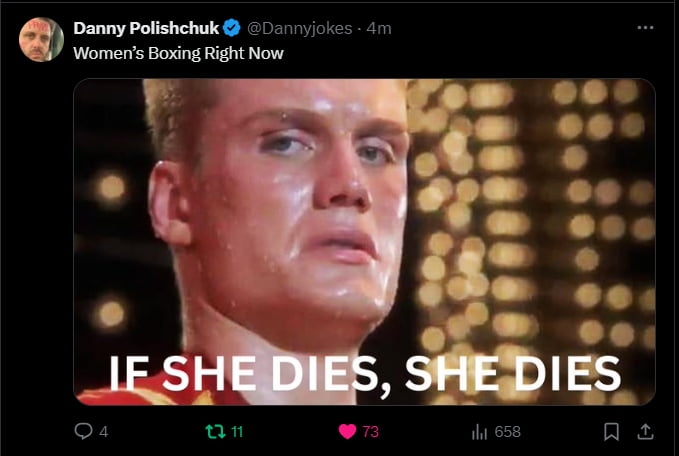Unlike the tweet via the pink heart
The height and width of the screenshot is (456, 679).
[347, 431]
